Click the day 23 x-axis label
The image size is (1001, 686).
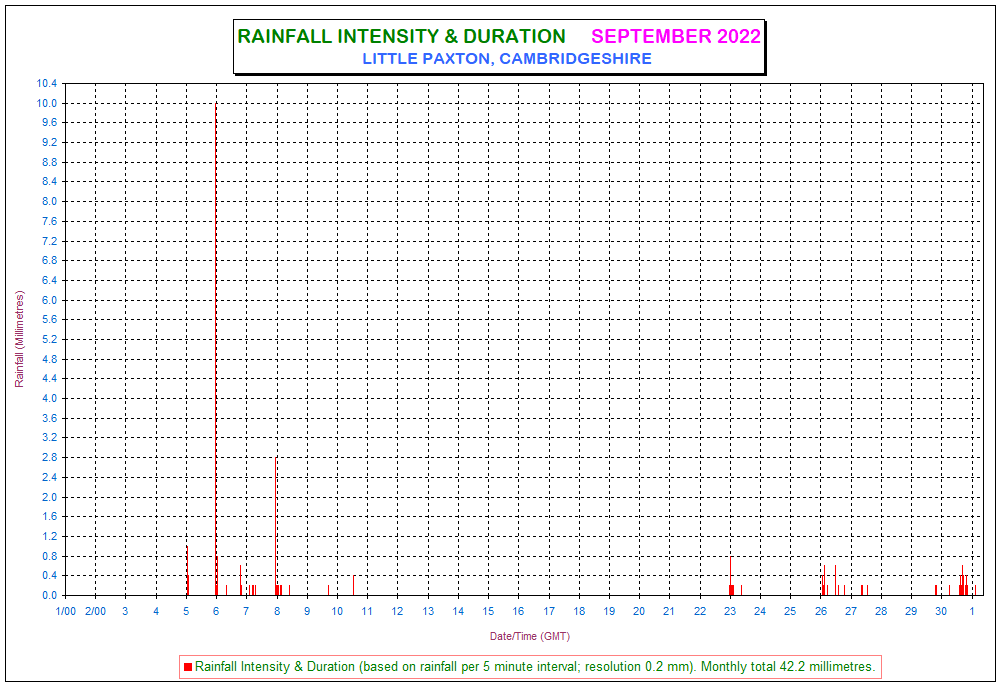[x=730, y=611]
